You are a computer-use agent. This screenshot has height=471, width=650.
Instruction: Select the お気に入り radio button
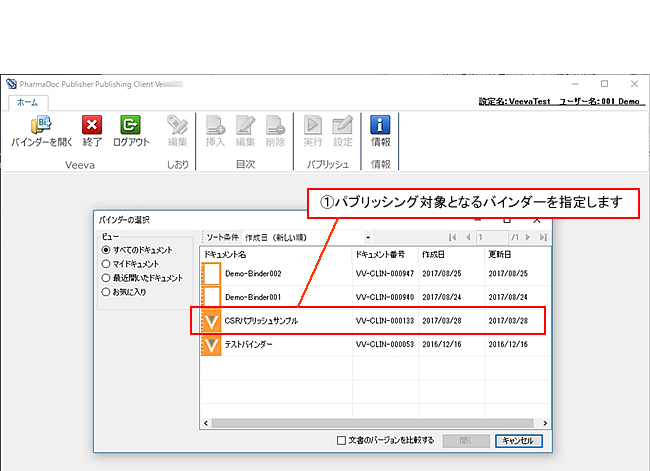(106, 292)
